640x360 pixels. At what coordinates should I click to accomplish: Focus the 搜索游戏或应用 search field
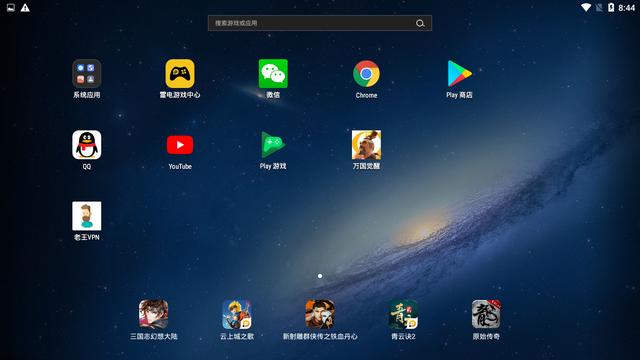coord(320,23)
